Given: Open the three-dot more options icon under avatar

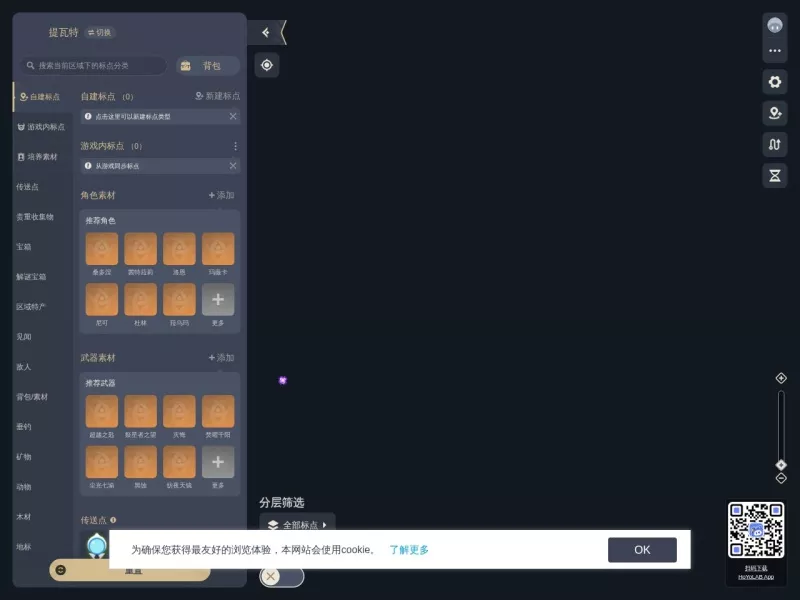Looking at the screenshot, I should coord(774,51).
